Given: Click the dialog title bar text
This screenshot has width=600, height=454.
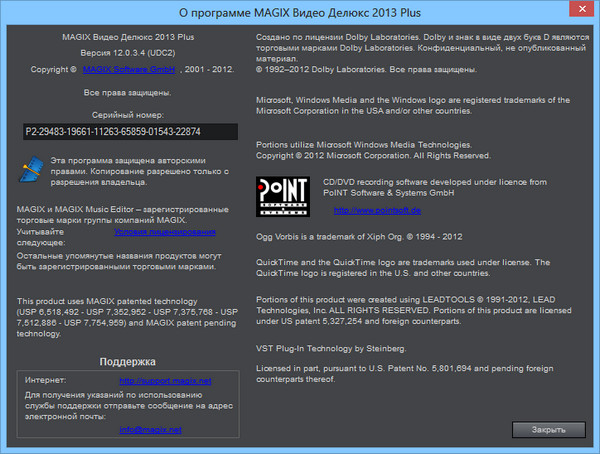Looking at the screenshot, I should pyautogui.click(x=300, y=12).
